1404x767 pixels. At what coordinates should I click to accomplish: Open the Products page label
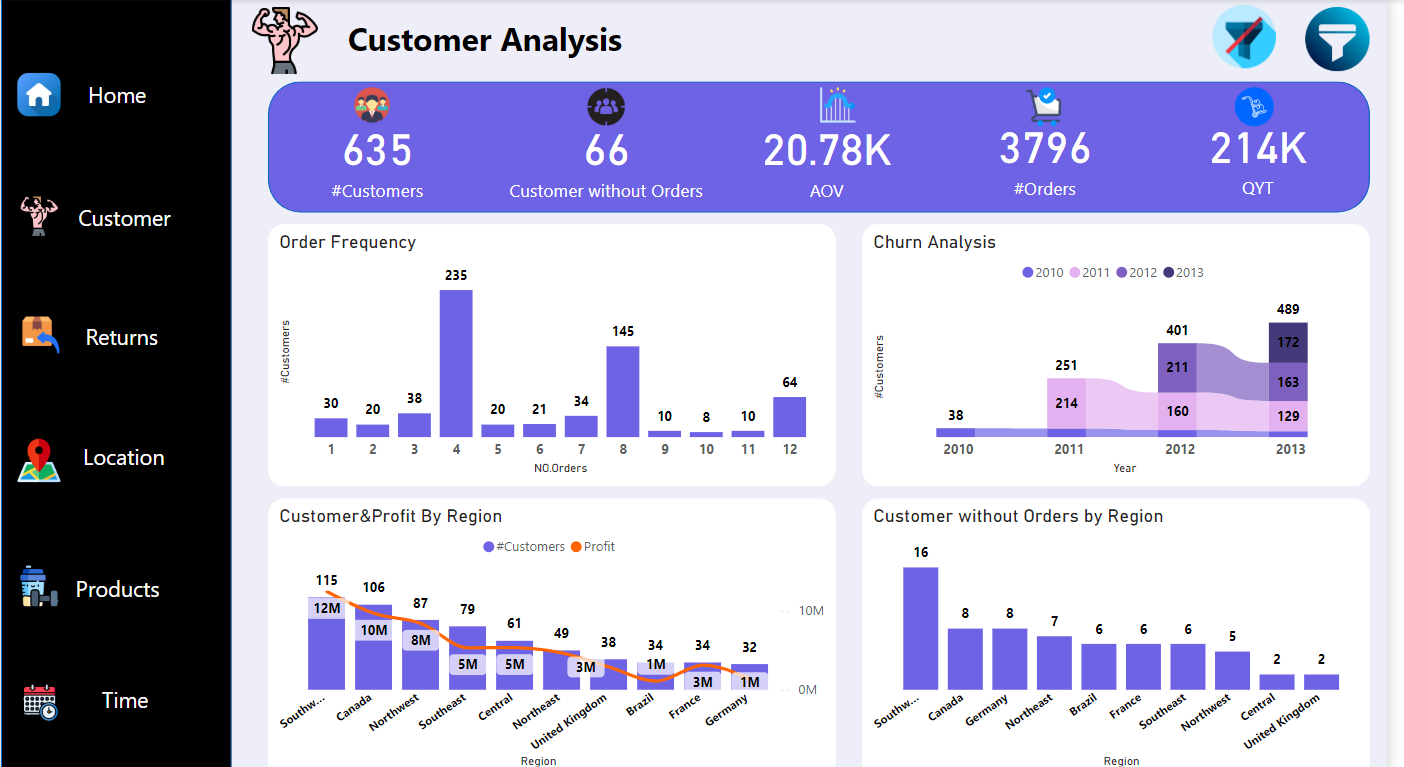point(117,590)
